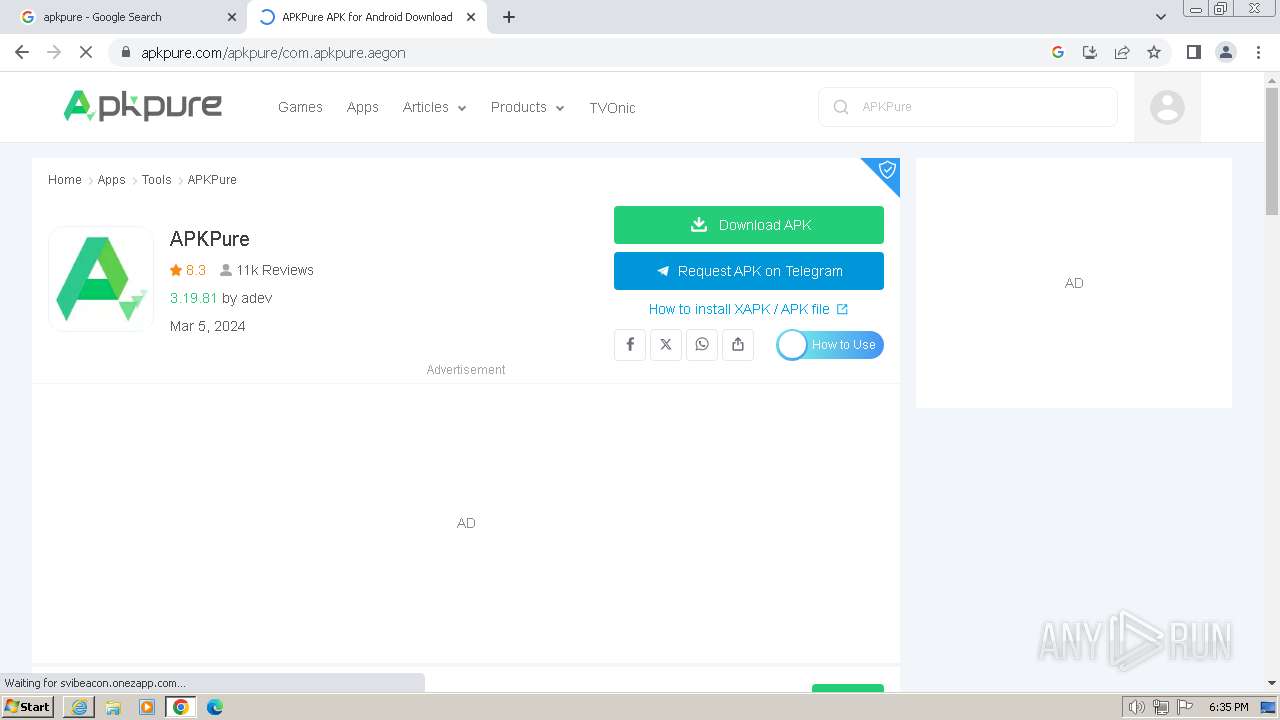Image resolution: width=1280 pixels, height=720 pixels.
Task: Launch Internet Explorer from taskbar
Action: click(x=79, y=707)
